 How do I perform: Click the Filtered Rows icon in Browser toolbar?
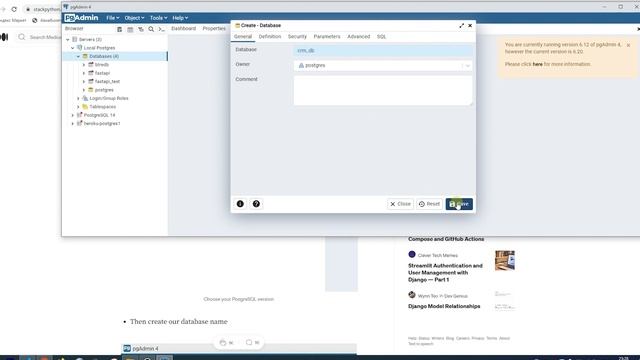coord(141,29)
